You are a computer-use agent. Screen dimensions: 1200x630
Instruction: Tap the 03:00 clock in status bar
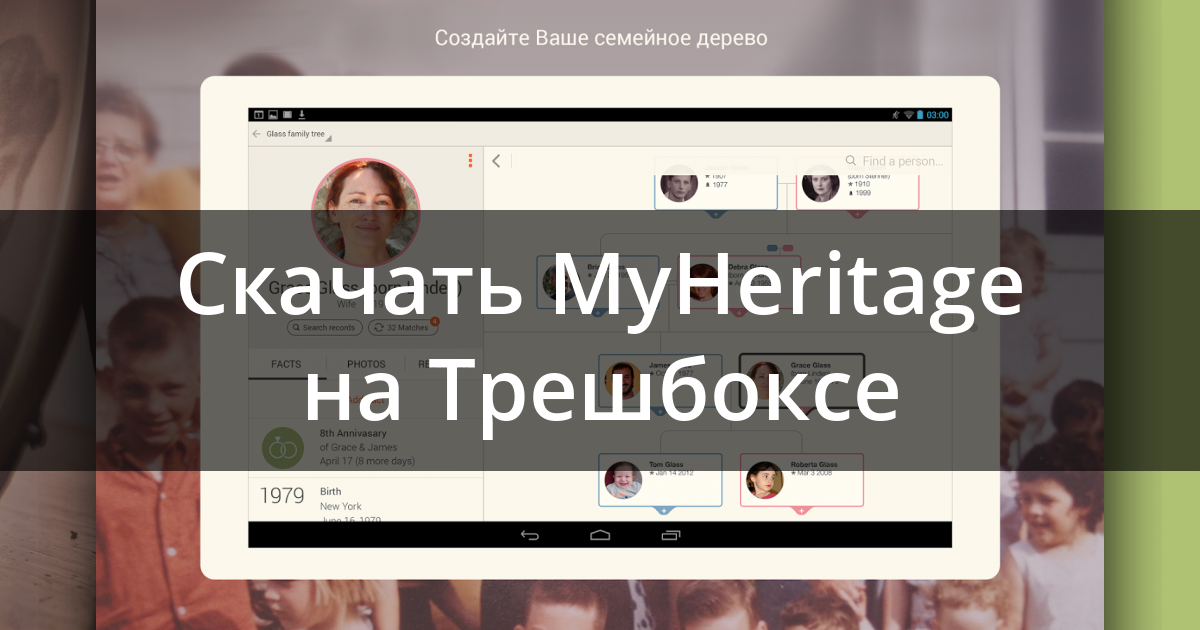[937, 115]
